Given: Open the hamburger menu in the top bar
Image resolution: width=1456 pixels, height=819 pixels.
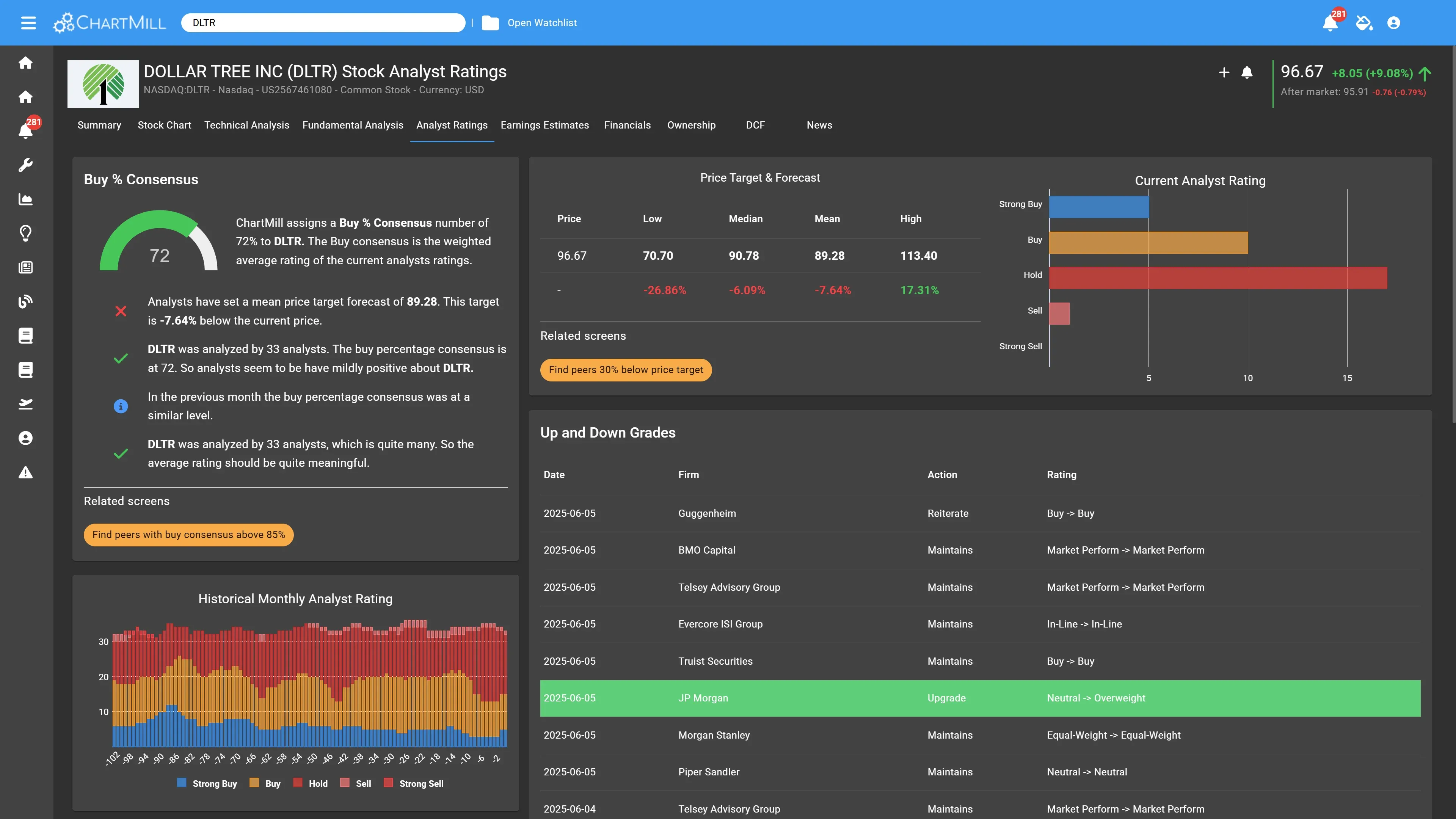Looking at the screenshot, I should [28, 23].
